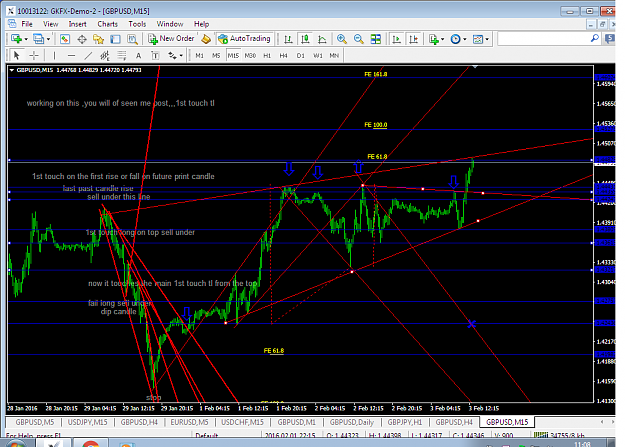The image size is (625, 447).
Task: Switch chart to candlestick mode
Action: pos(305,39)
